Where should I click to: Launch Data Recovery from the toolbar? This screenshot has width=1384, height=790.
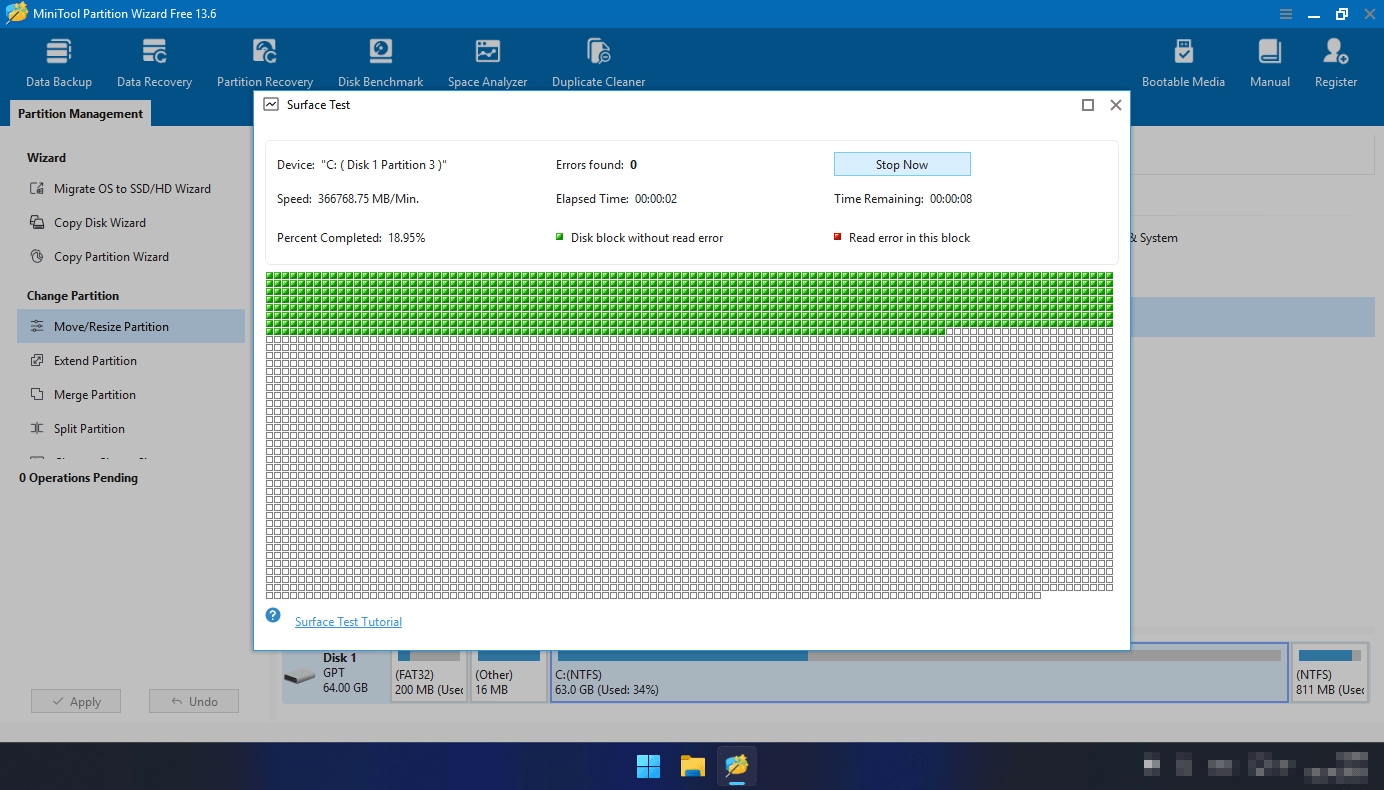tap(154, 63)
